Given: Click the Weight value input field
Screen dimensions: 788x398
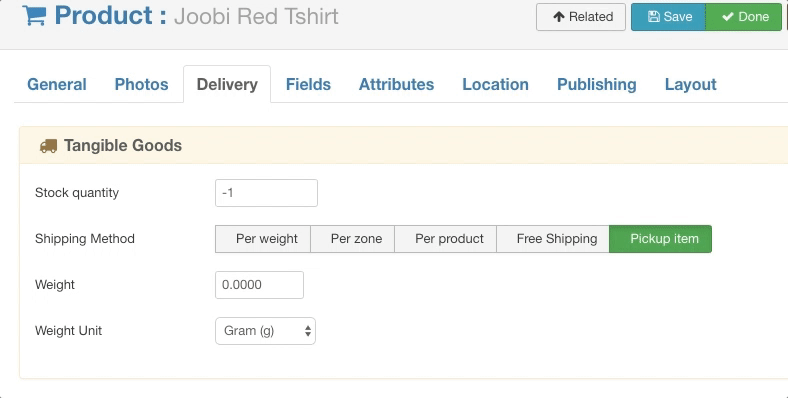Looking at the screenshot, I should (259, 285).
